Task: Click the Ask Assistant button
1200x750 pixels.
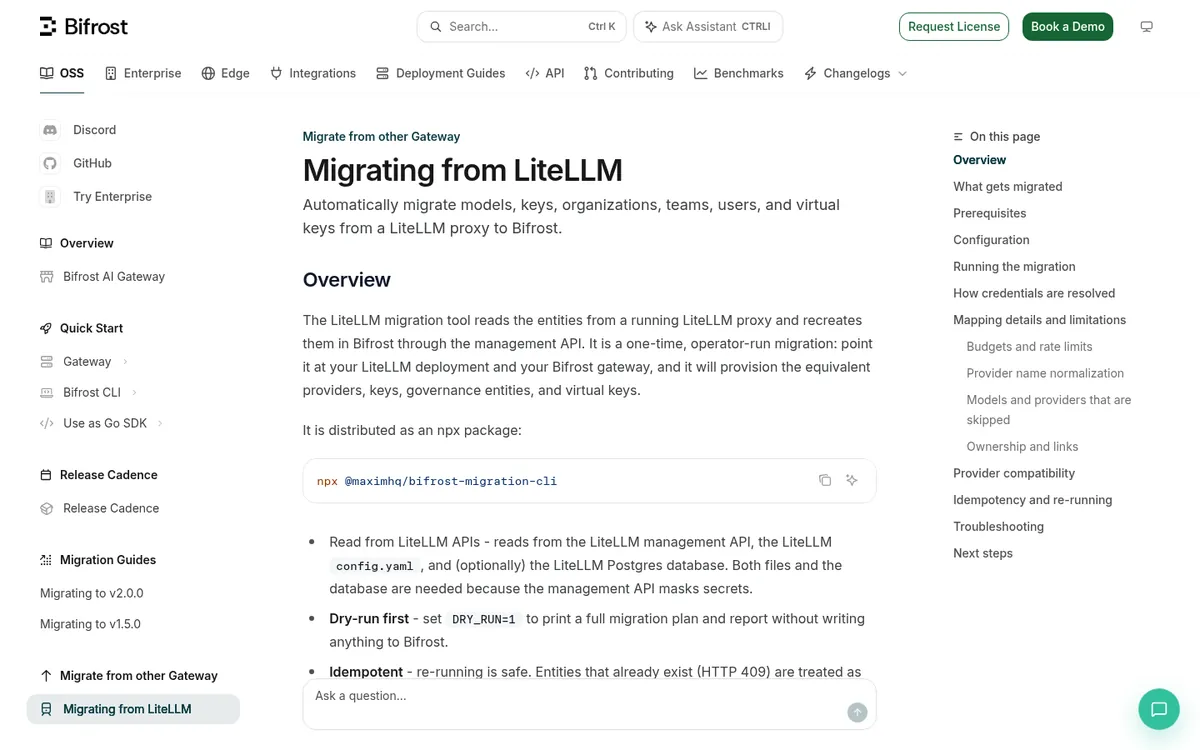Action: tap(708, 27)
